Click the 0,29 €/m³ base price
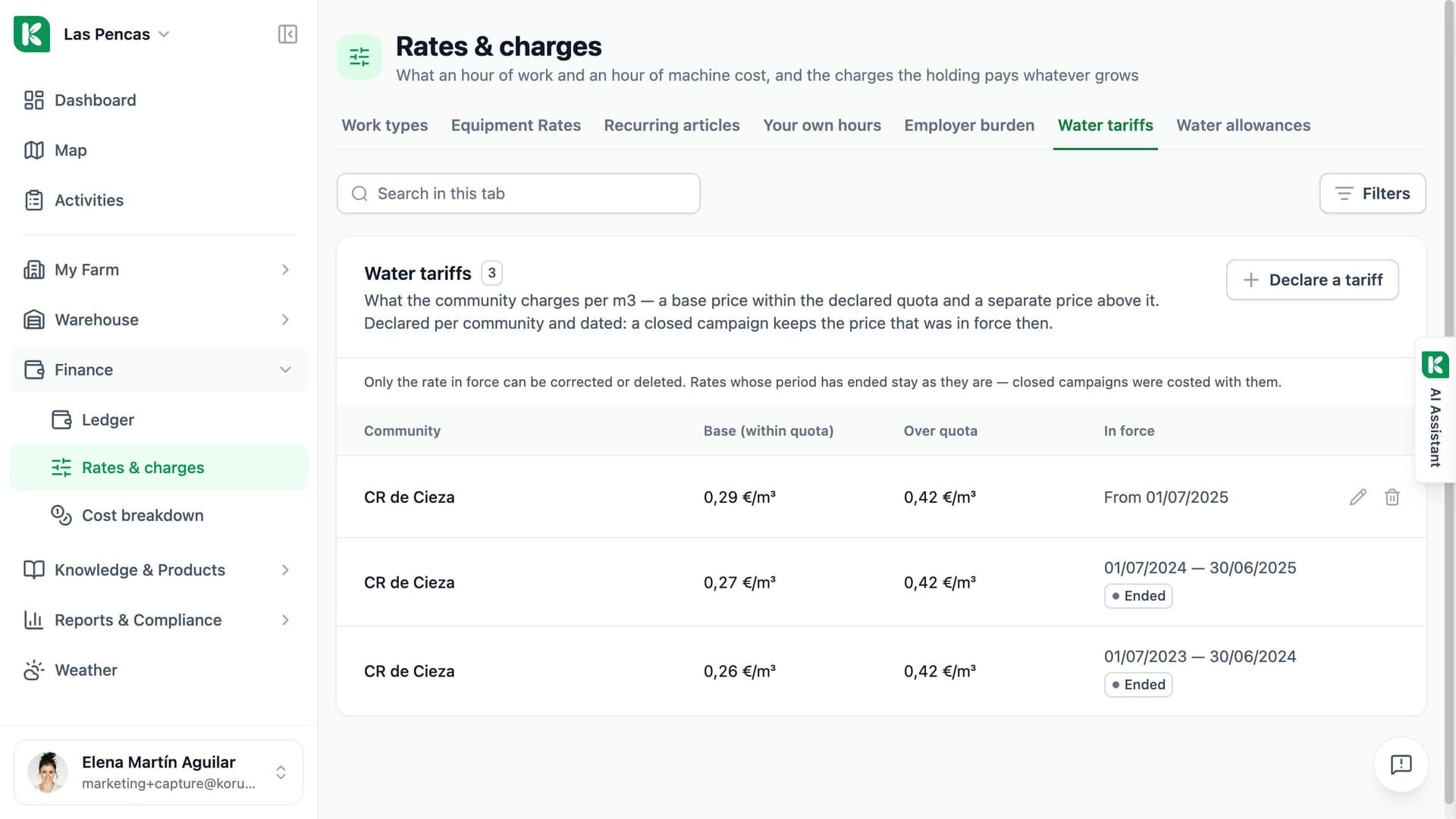Image resolution: width=1456 pixels, height=819 pixels. click(x=739, y=497)
